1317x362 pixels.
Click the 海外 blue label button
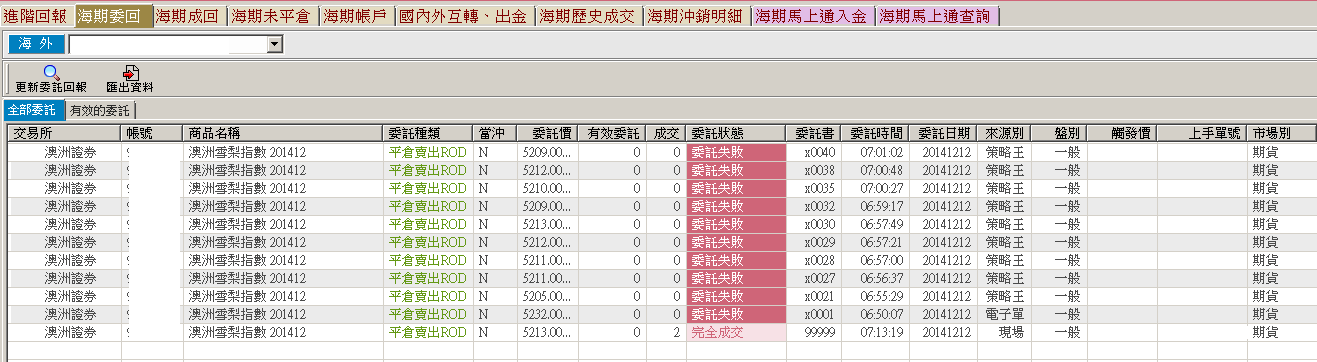[x=36, y=44]
